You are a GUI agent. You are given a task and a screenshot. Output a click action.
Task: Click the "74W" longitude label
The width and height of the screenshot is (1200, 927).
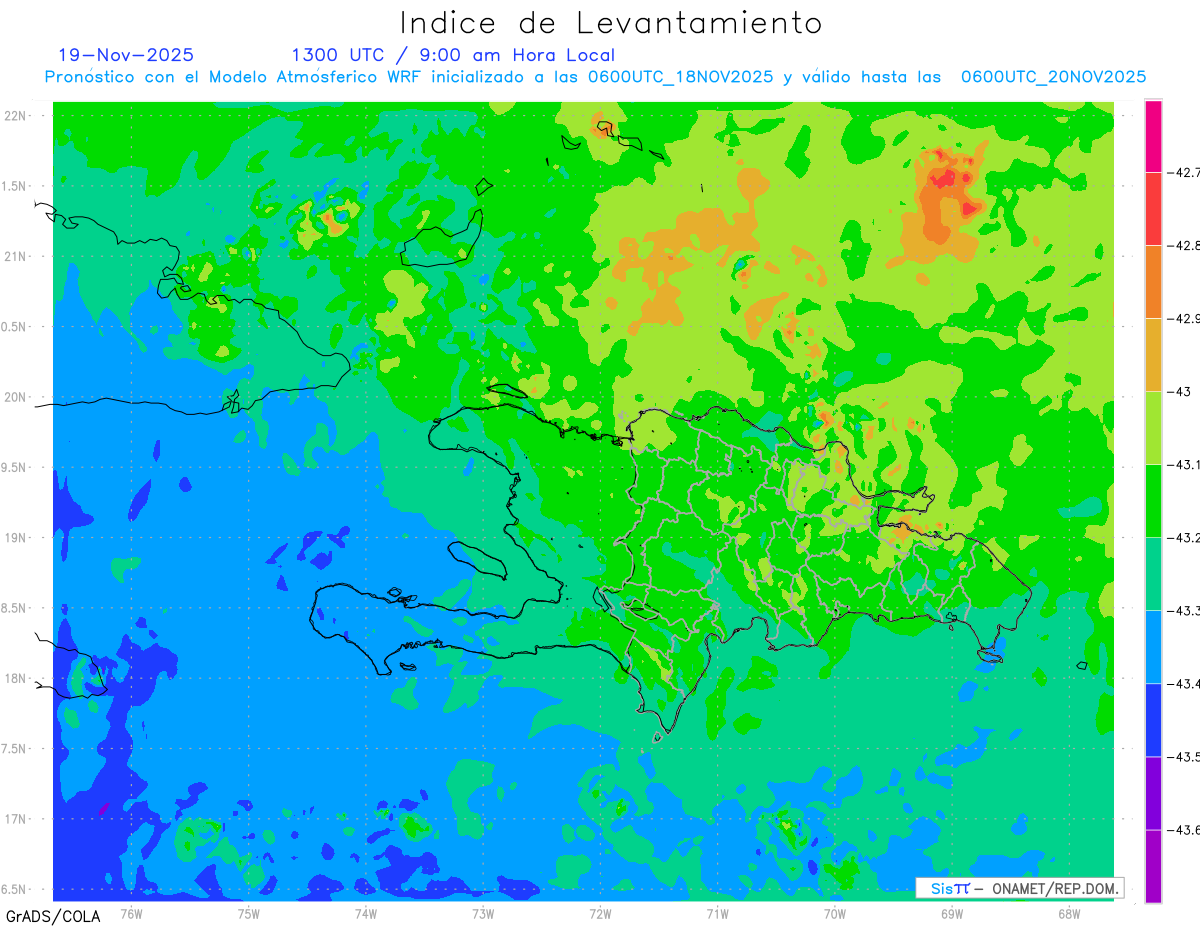(x=365, y=913)
